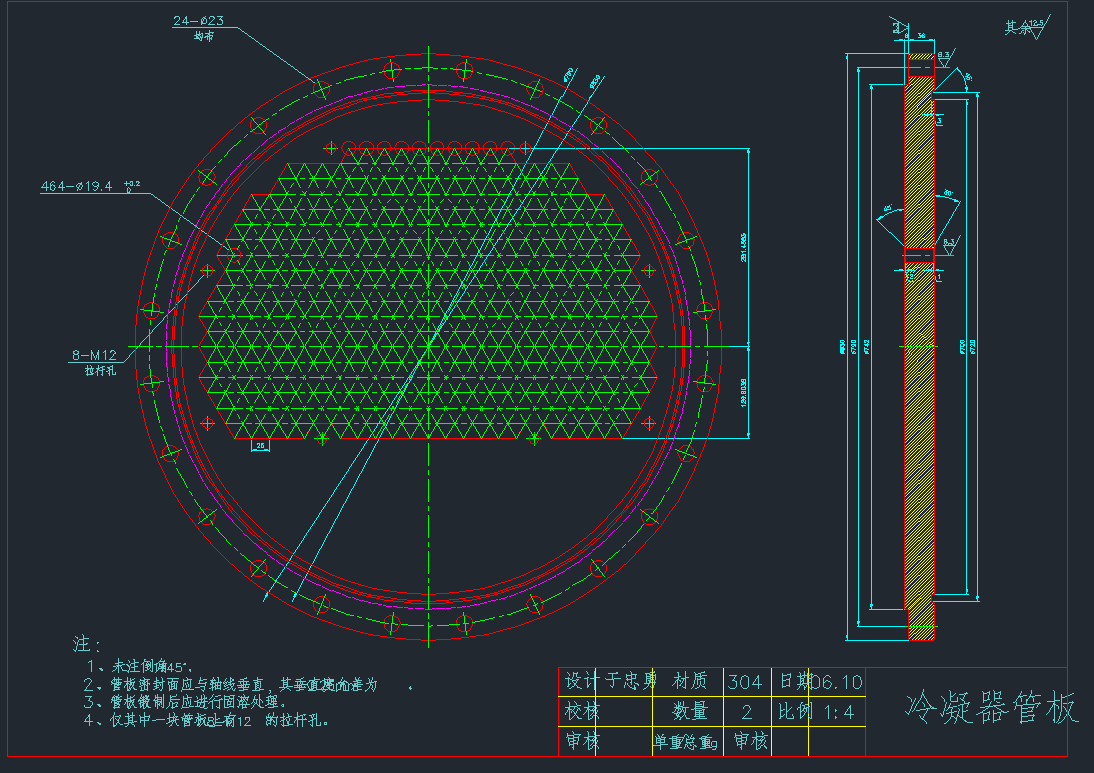Select the topmost bolt hole left of centerline
Image resolution: width=1094 pixels, height=773 pixels.
point(392,70)
